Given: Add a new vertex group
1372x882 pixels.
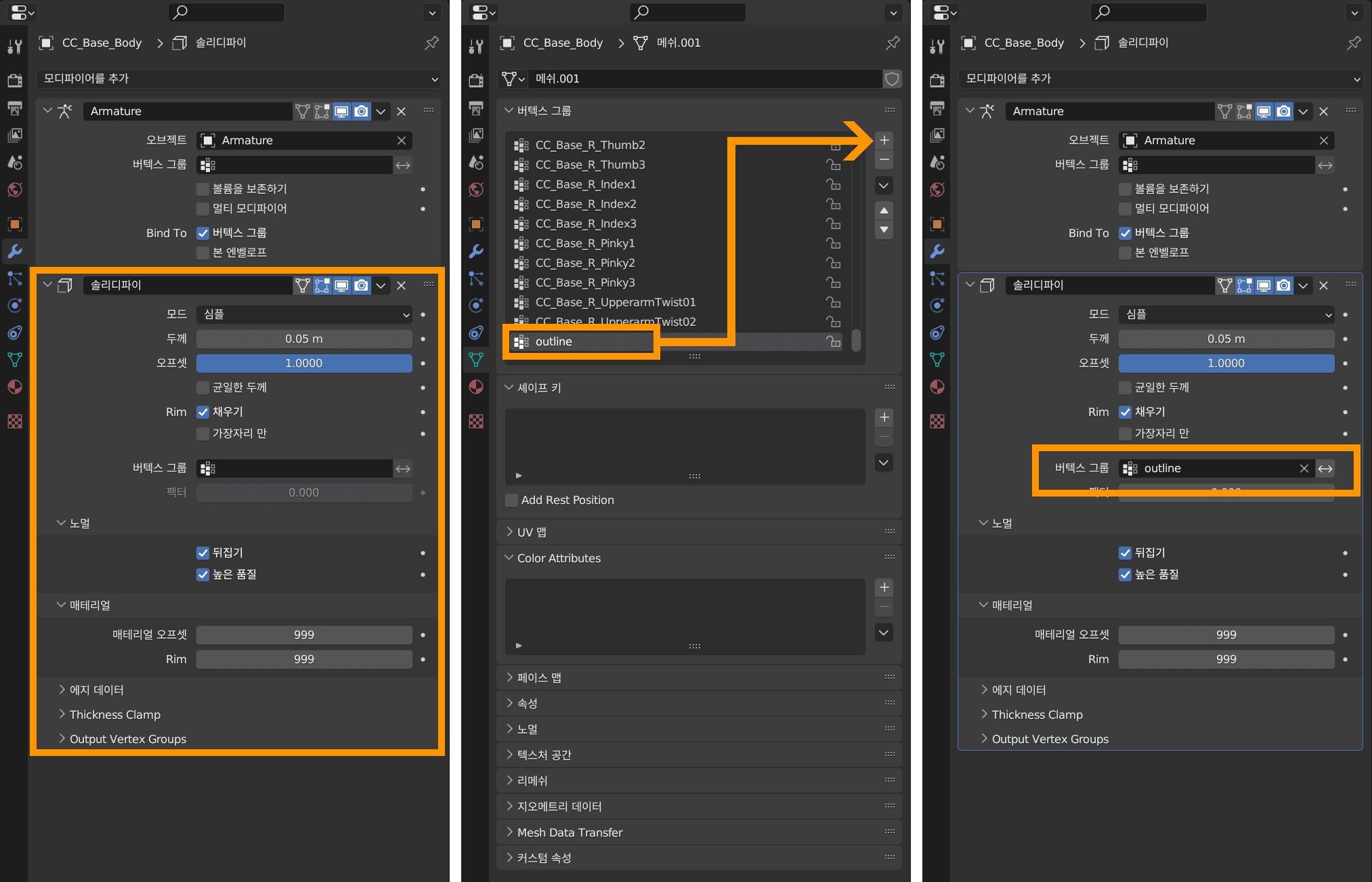Looking at the screenshot, I should (884, 140).
